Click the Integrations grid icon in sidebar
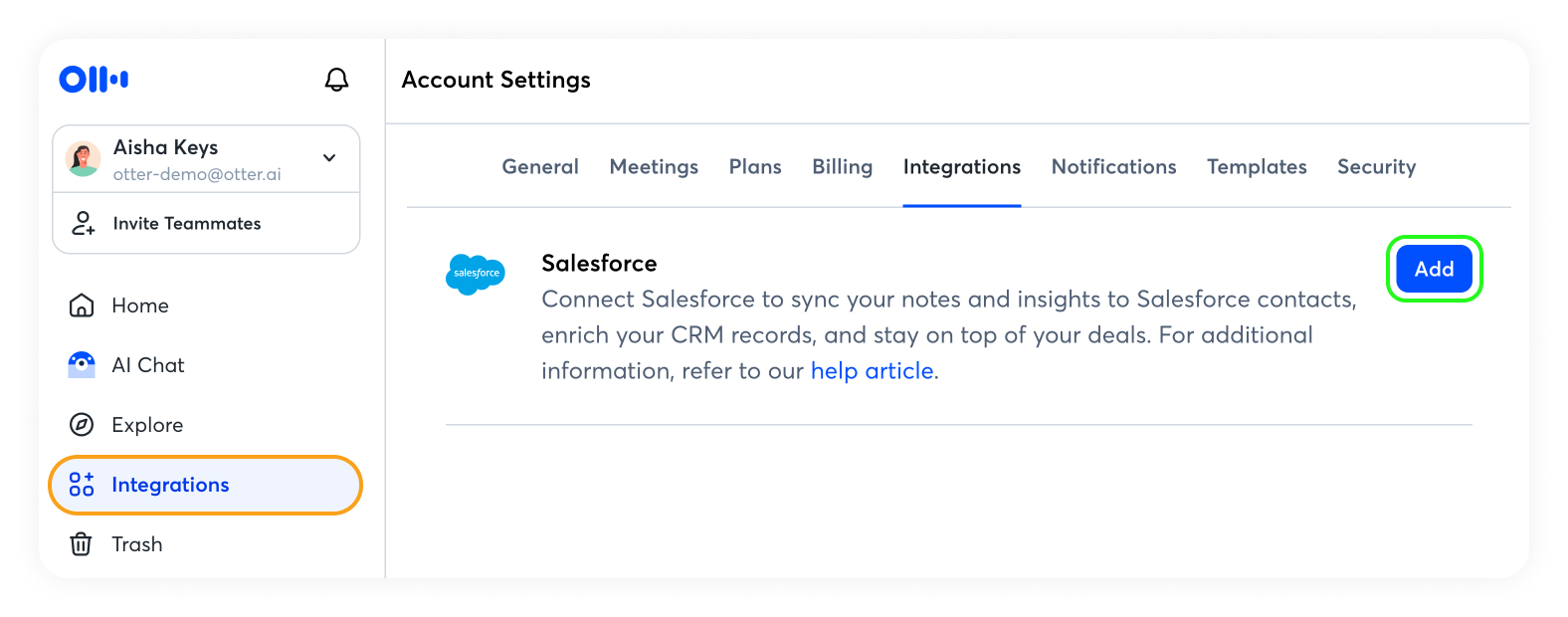Viewport: 1568px width, 617px height. (x=82, y=485)
